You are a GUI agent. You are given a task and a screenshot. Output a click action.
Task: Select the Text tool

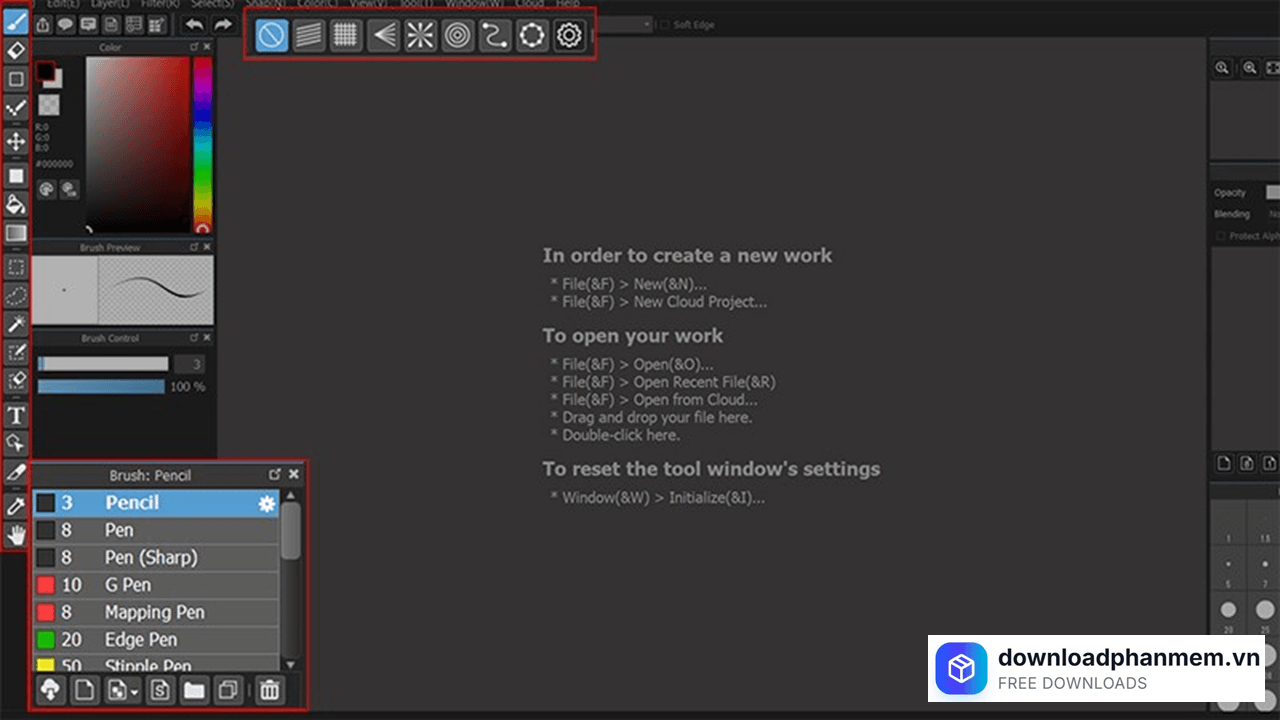click(16, 415)
